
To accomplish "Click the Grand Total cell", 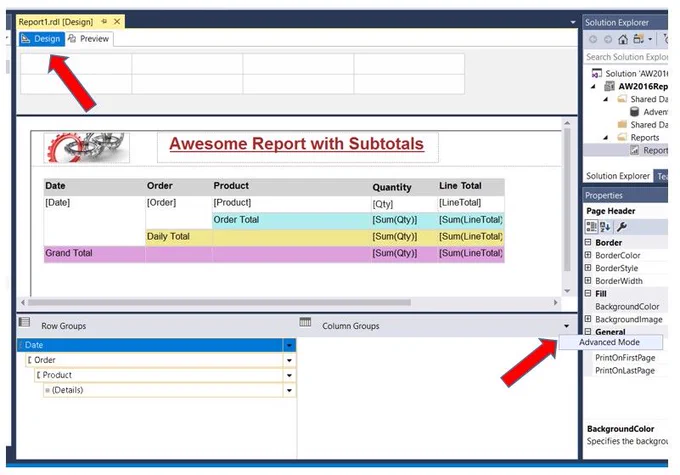I will point(94,253).
